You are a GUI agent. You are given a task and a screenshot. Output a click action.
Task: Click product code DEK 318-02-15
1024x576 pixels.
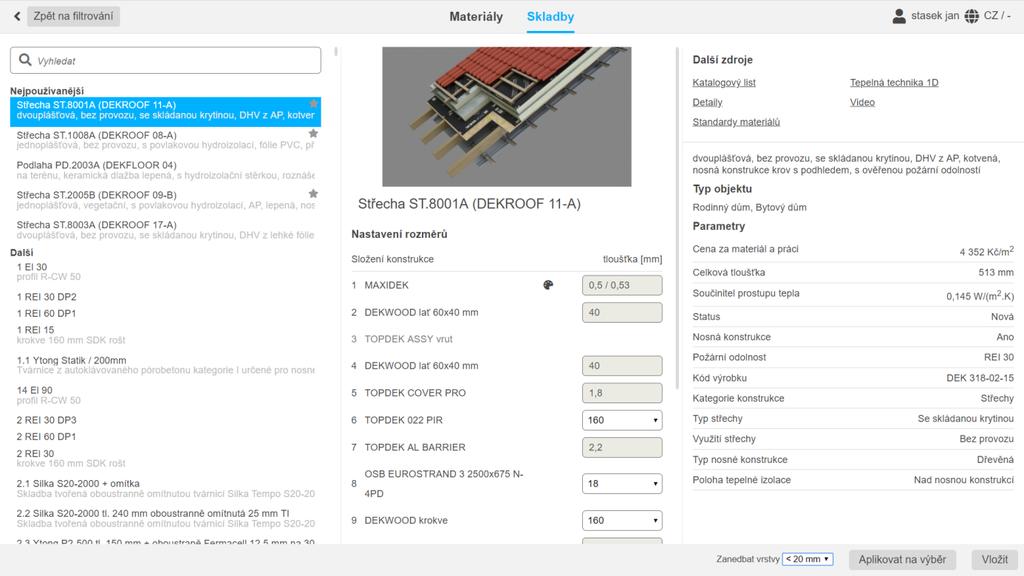pos(980,378)
